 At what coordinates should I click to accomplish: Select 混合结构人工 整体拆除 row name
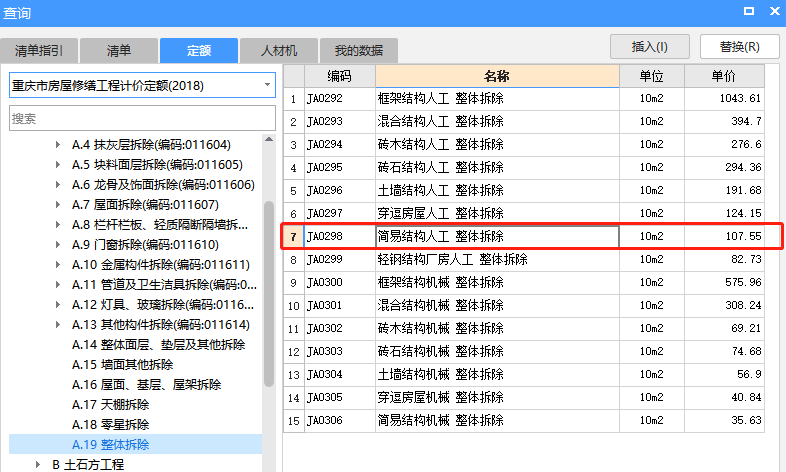point(497,122)
